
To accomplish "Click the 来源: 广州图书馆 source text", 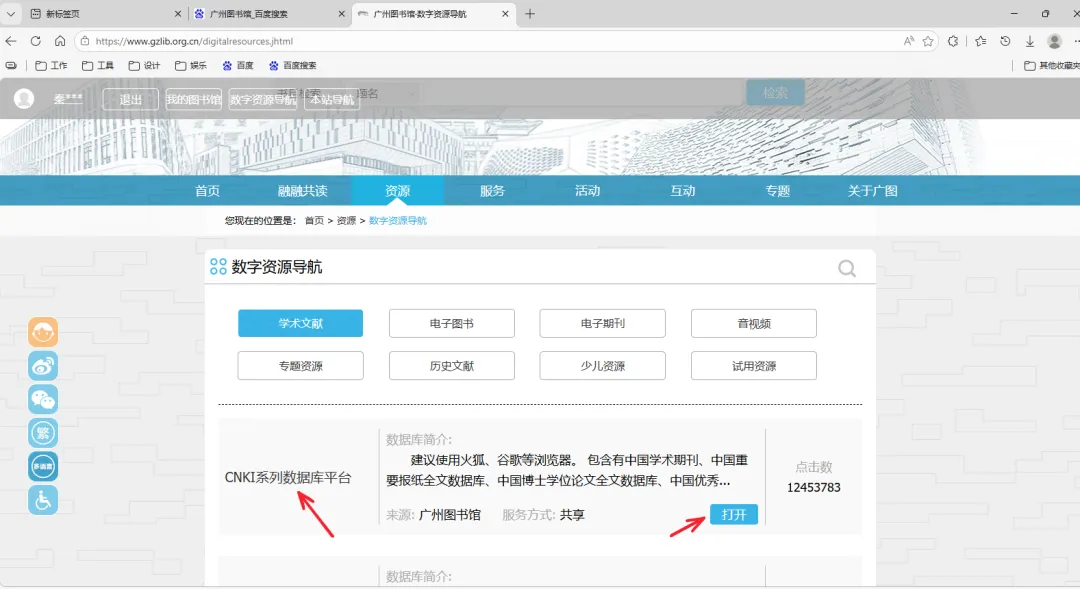I will tap(433, 515).
